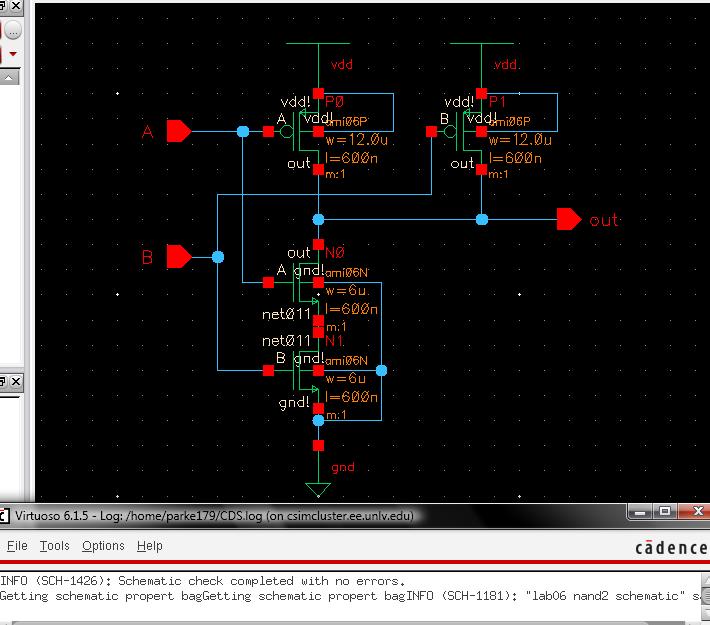Open the Tools menu
This screenshot has height=625, width=710.
54,546
